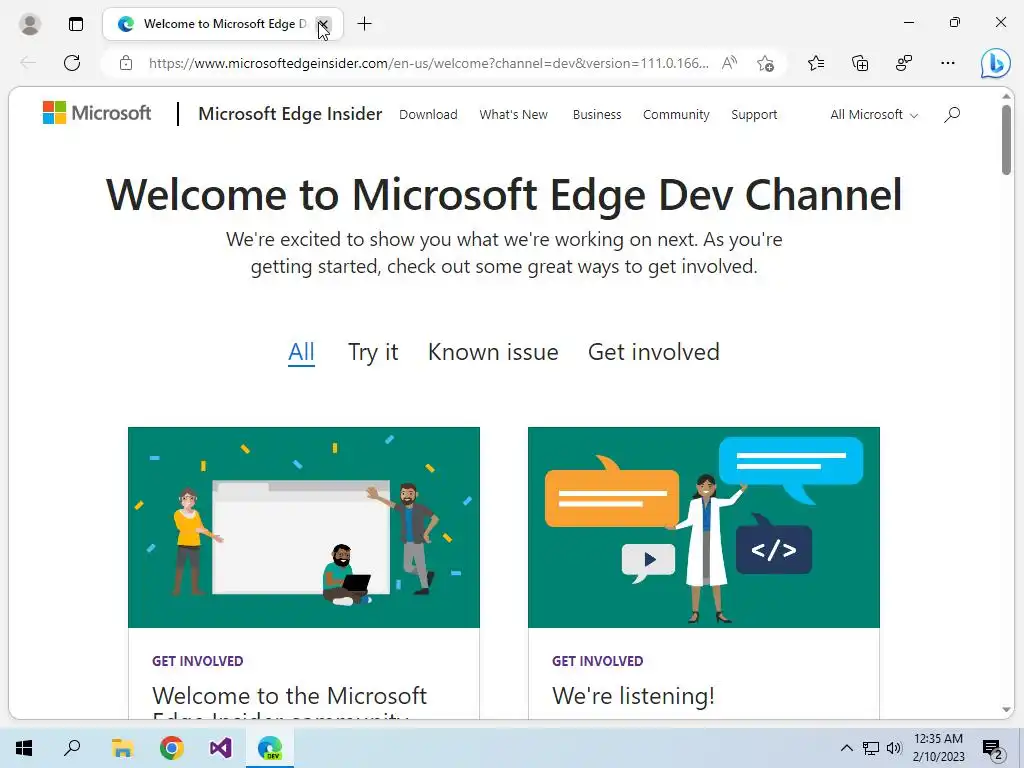Switch to the Get involved filter tab

coord(654,352)
